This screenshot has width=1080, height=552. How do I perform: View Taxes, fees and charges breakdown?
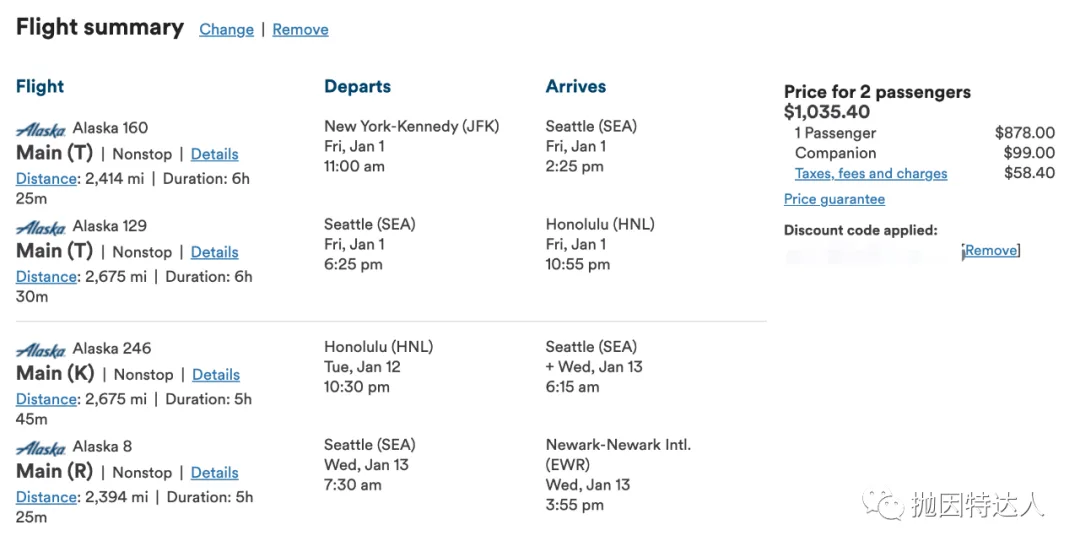[x=870, y=173]
